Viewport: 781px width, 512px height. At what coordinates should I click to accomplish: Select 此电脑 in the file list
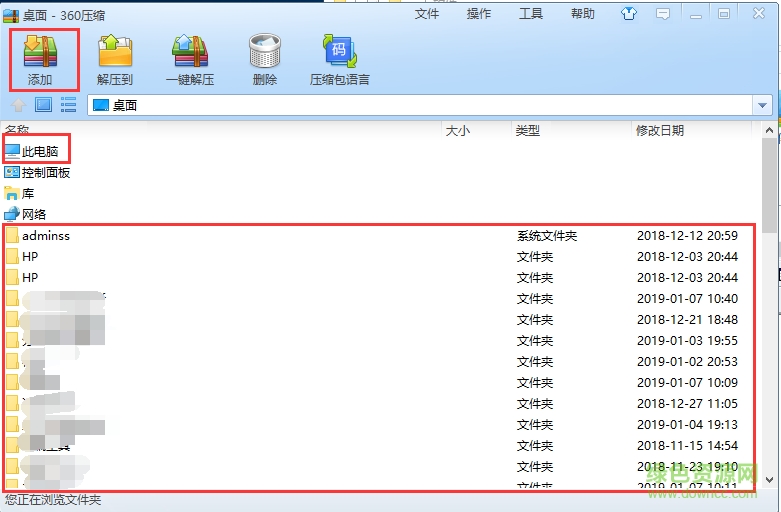31,151
